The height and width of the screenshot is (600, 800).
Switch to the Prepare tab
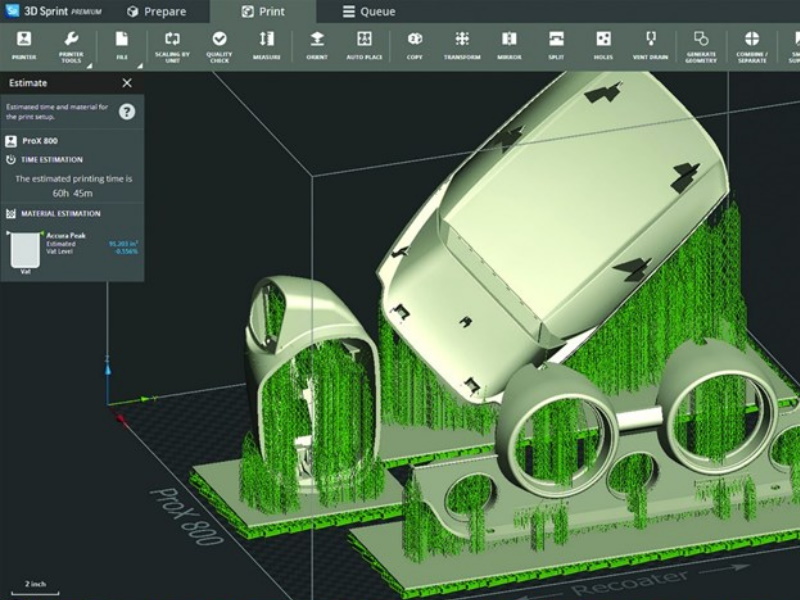pos(157,11)
